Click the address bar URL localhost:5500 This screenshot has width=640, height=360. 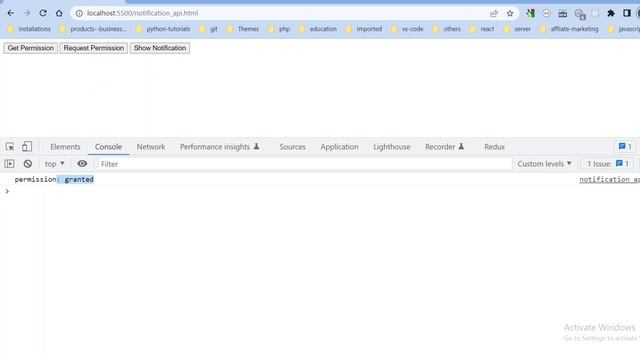pos(142,13)
